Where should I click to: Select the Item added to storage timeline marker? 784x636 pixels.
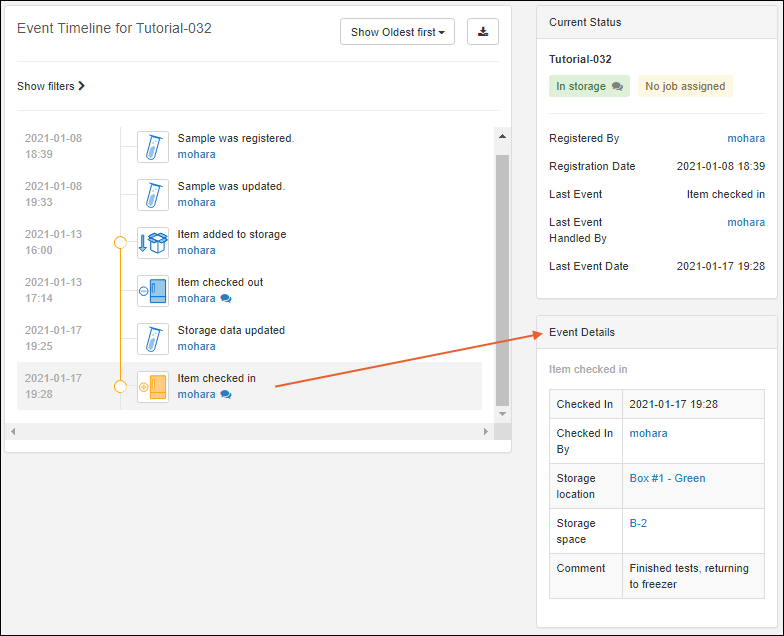click(x=121, y=242)
